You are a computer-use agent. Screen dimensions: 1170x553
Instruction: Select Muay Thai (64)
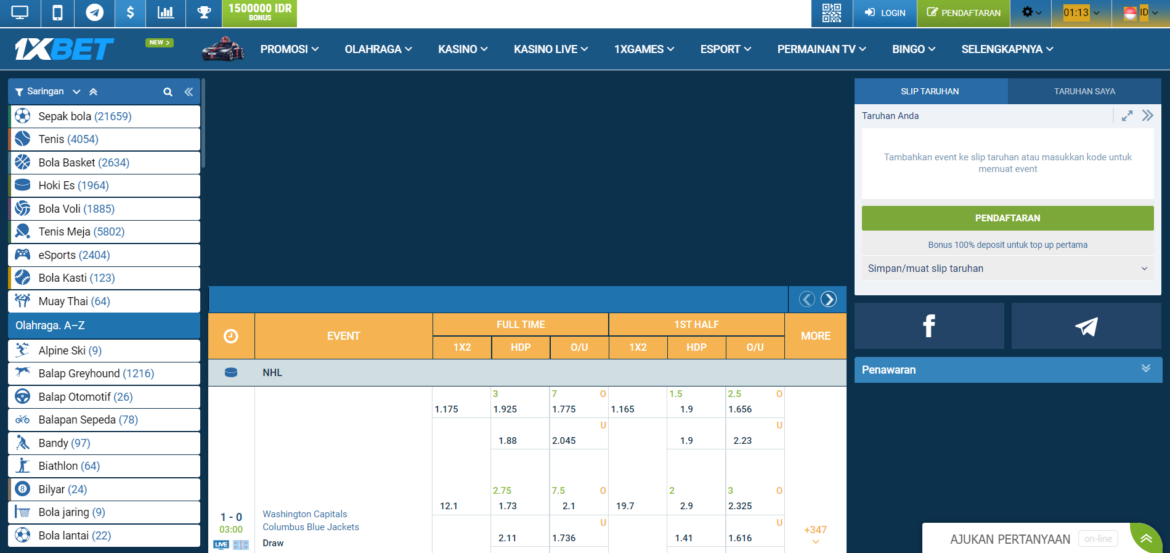click(x=104, y=302)
